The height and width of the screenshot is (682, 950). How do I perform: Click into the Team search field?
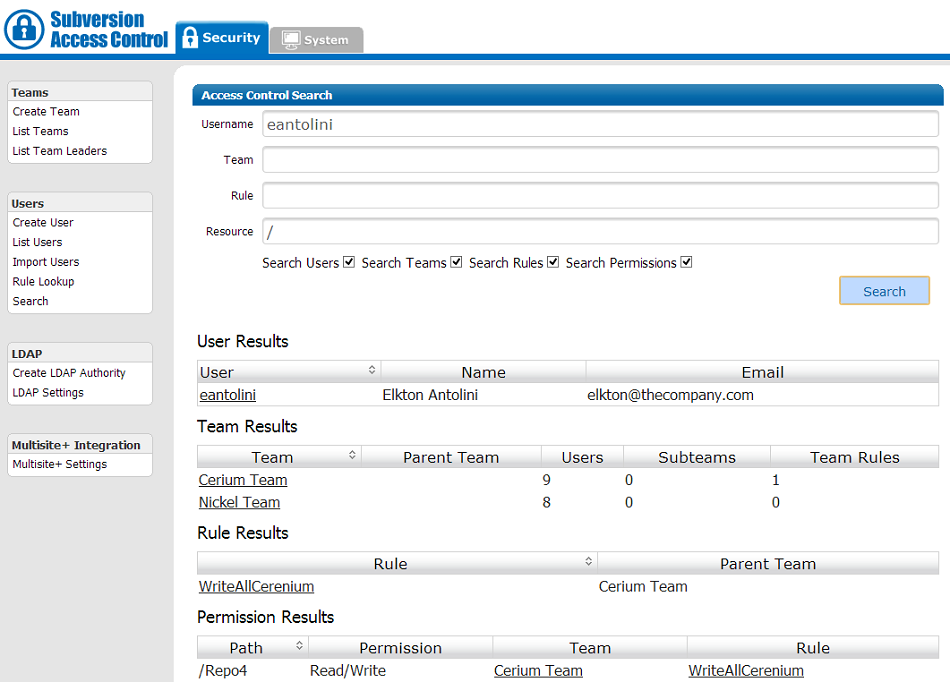600,160
